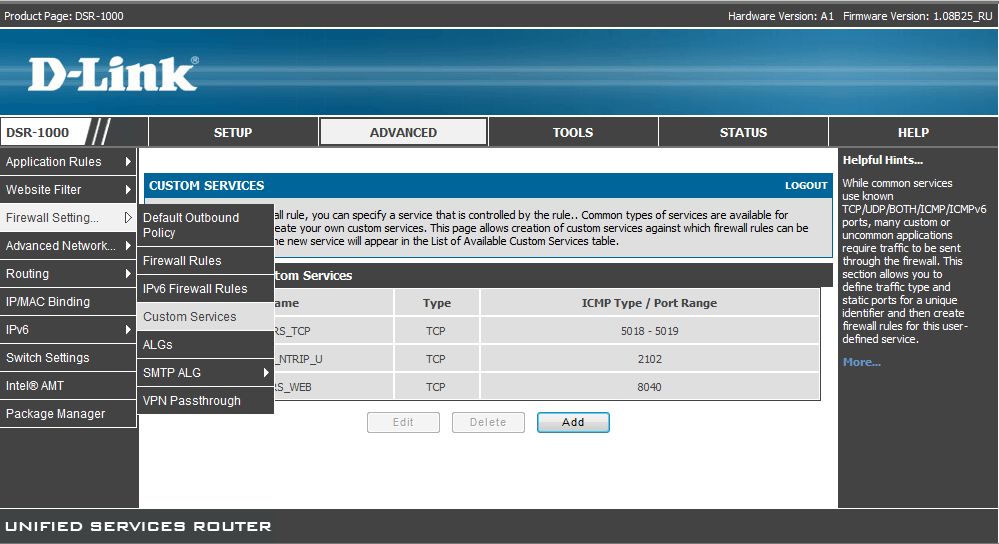Viewport: 999px width, 544px height.
Task: Expand Application Rules submenu arrow
Action: (128, 162)
